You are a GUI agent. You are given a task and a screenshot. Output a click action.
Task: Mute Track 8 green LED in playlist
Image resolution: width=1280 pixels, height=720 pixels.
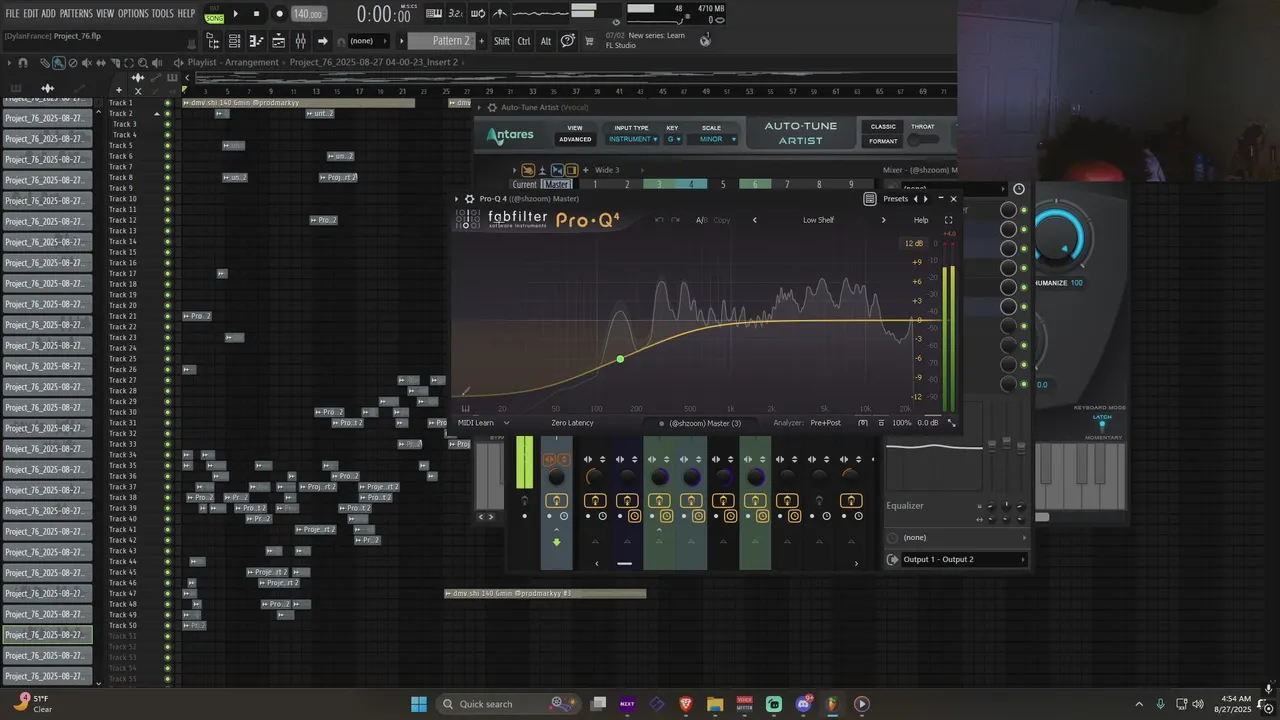(167, 178)
